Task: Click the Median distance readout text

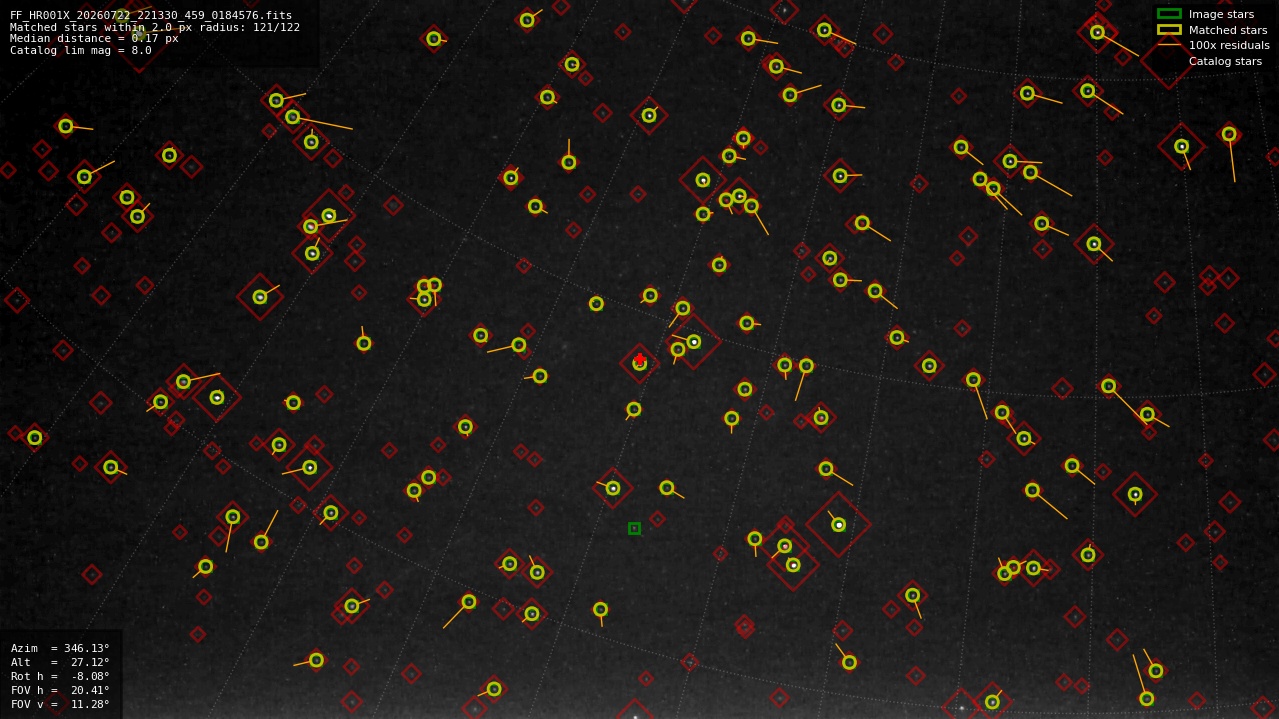Action: (x=94, y=38)
